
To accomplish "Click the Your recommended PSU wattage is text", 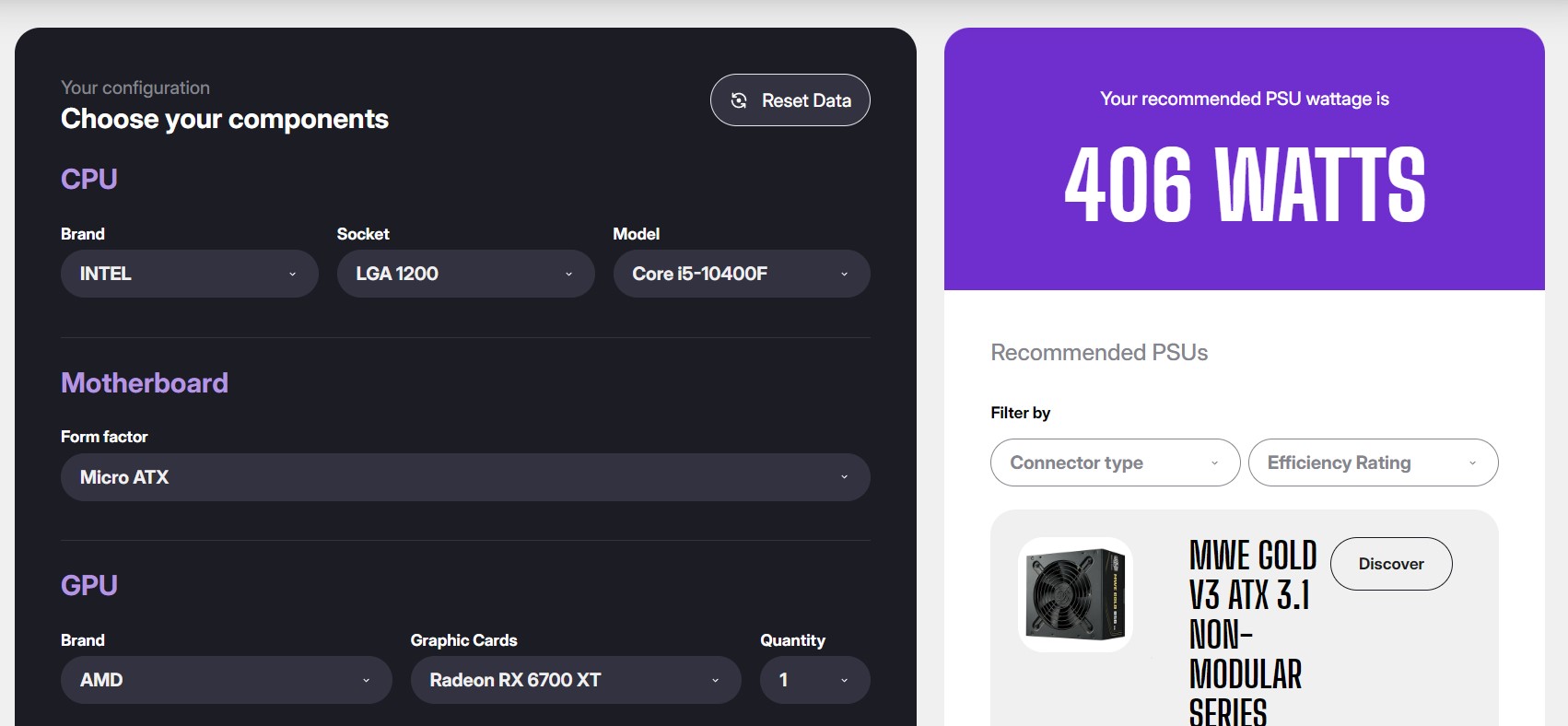I will (1245, 99).
